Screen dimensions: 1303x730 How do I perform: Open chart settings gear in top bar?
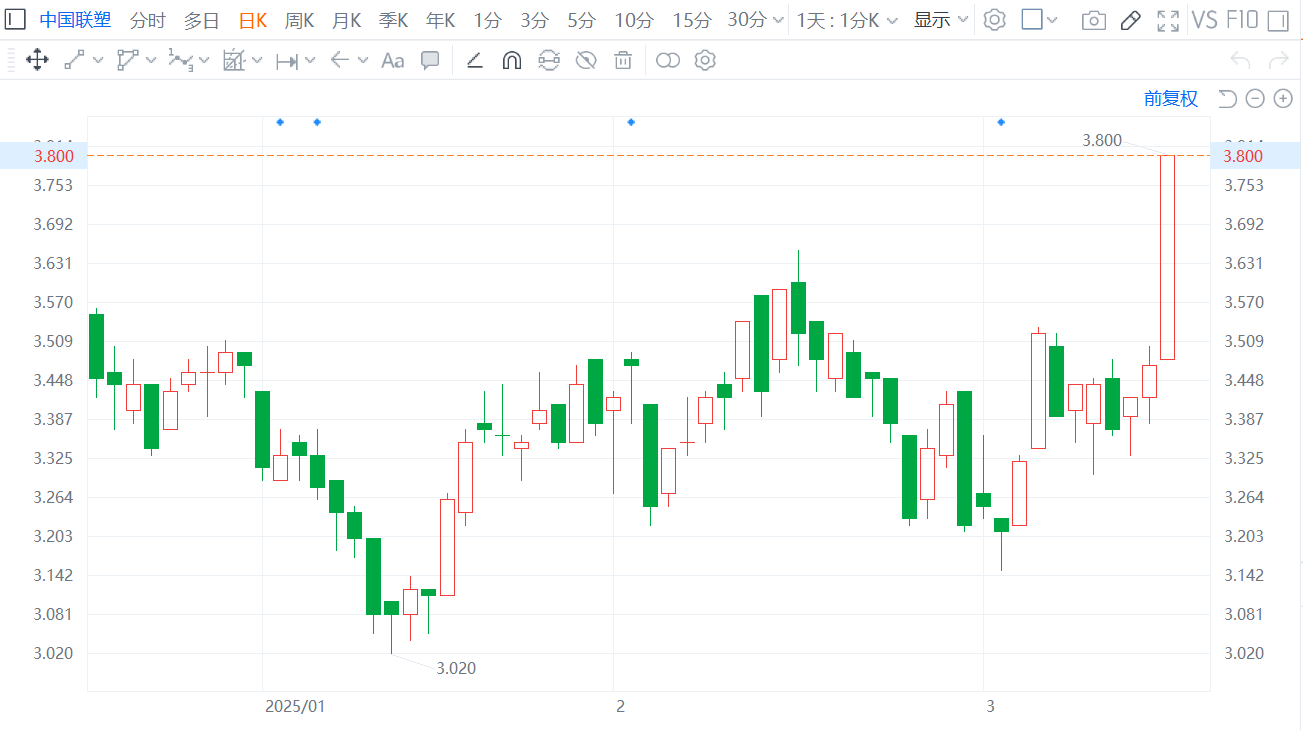coord(994,20)
